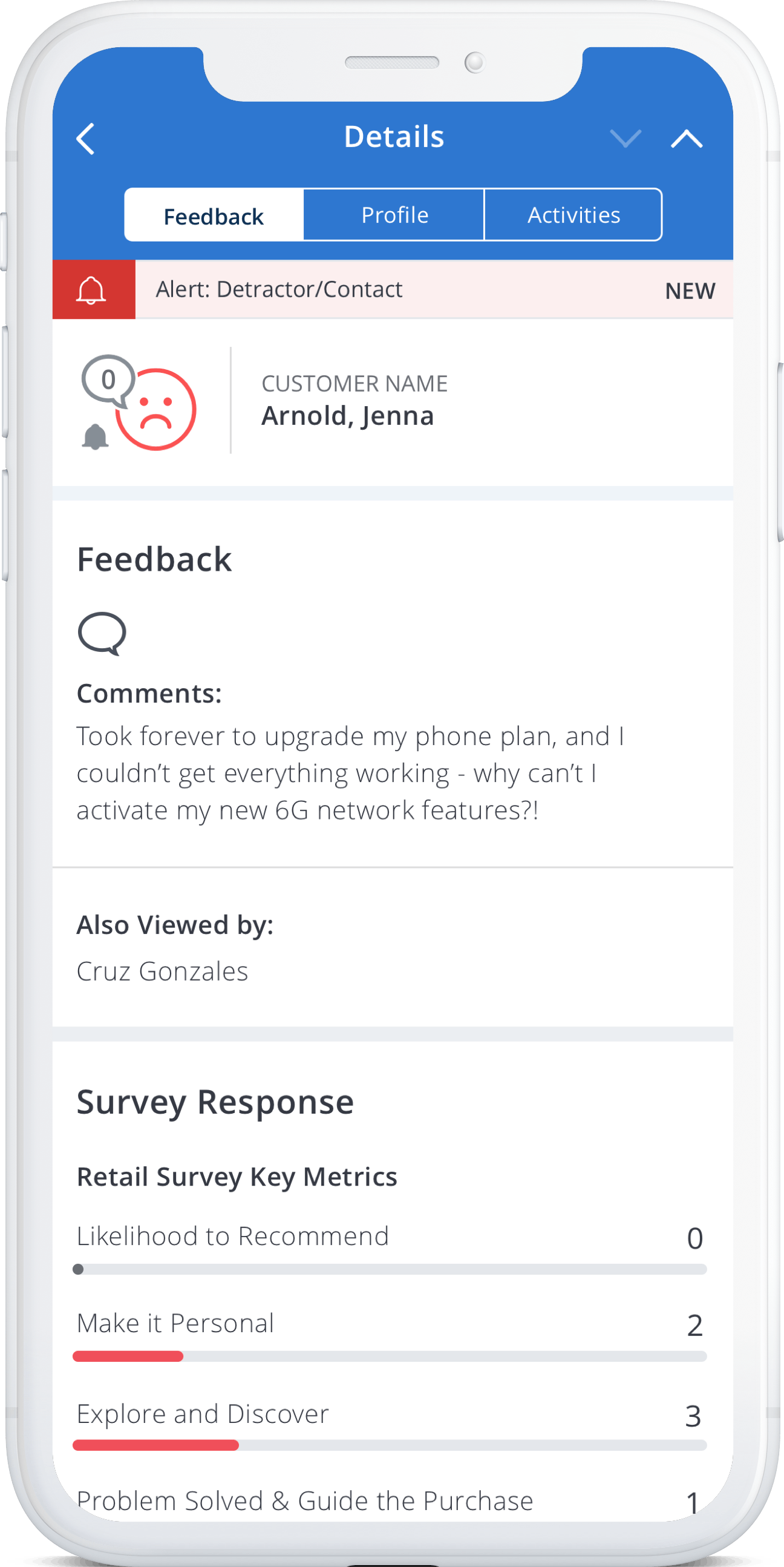Viewport: 784px width, 1567px height.
Task: Tap the comment count bubble showing 0
Action: (108, 380)
